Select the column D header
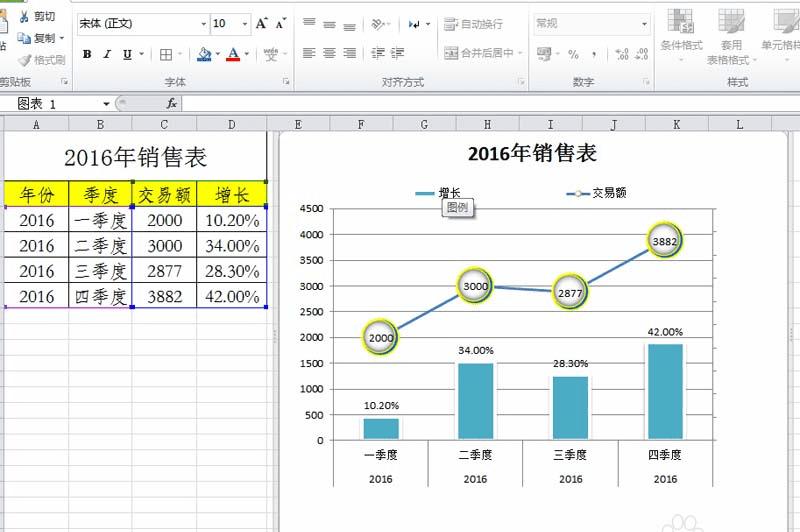The height and width of the screenshot is (532, 800). 232,124
